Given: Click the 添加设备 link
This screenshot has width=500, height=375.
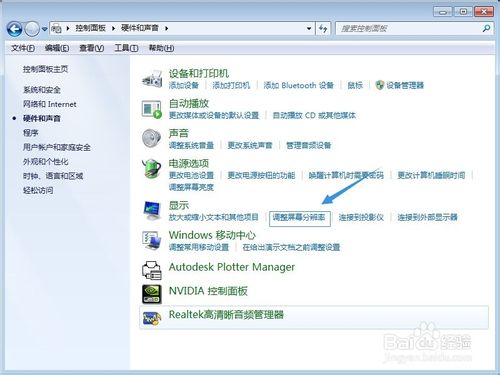Looking at the screenshot, I should (184, 85).
